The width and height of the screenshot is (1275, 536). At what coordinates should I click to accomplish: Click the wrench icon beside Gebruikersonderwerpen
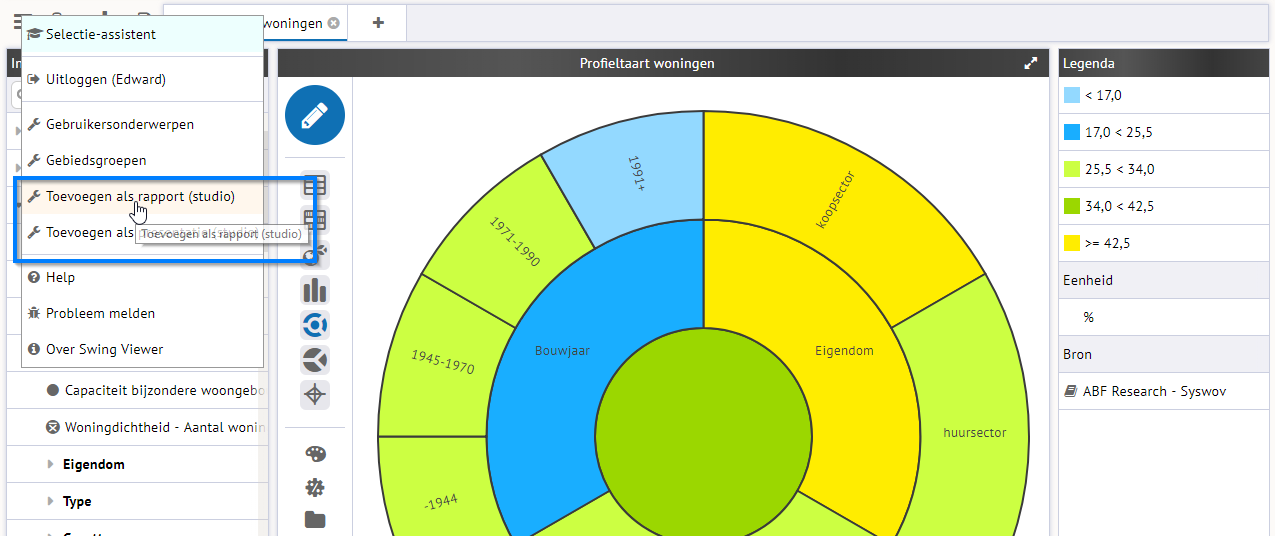tap(34, 124)
